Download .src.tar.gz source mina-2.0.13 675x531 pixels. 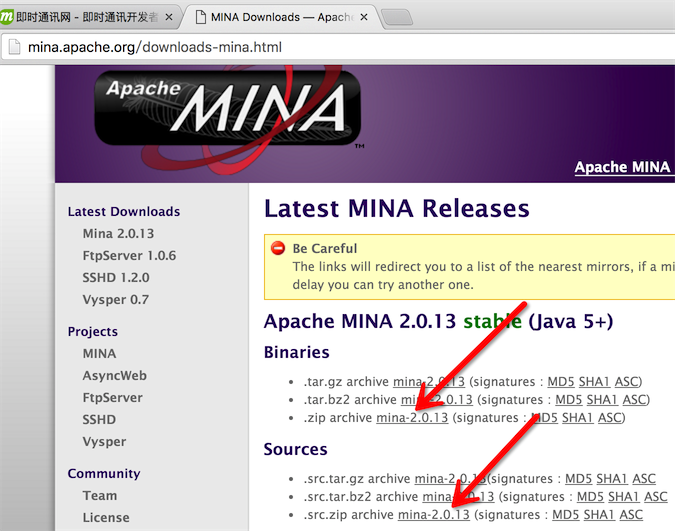pyautogui.click(x=450, y=479)
